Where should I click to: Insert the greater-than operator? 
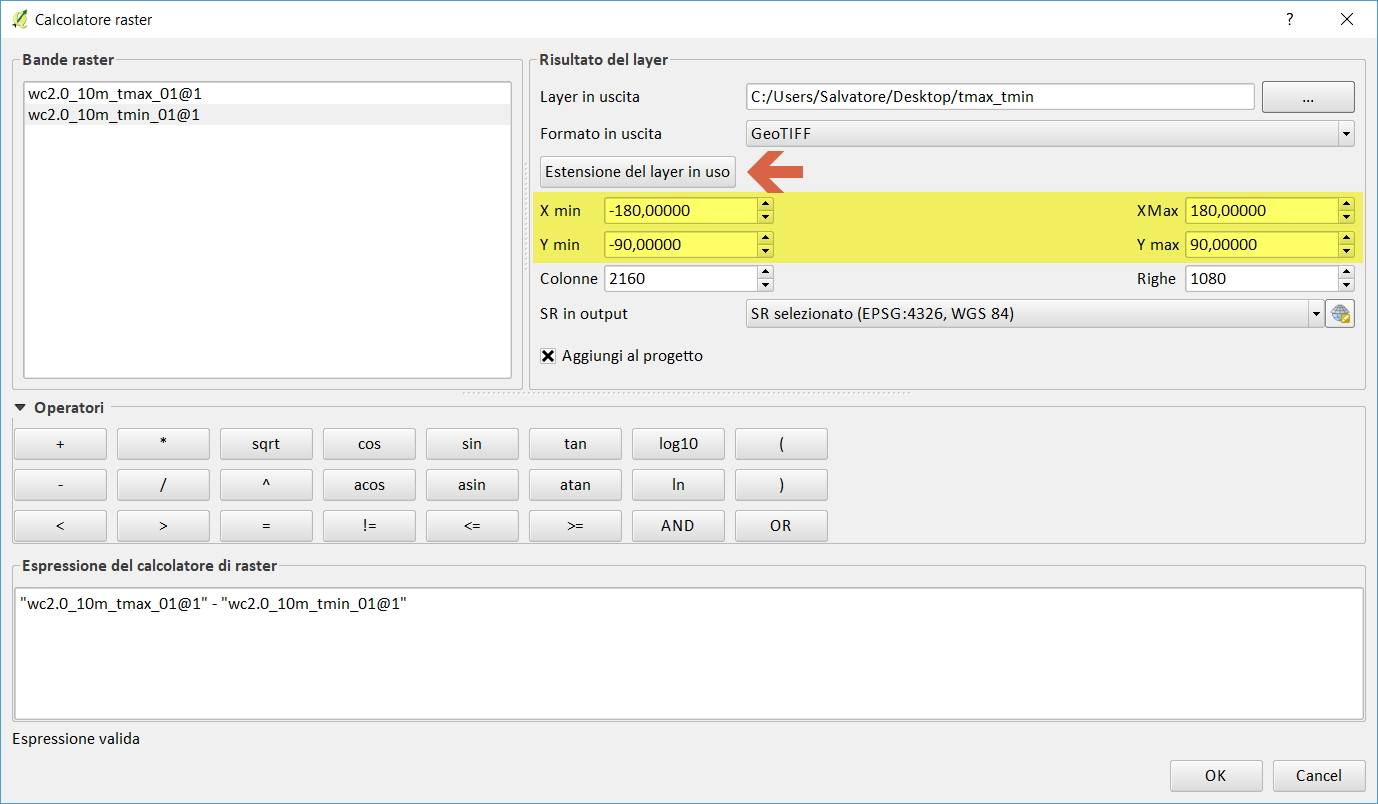coord(163,526)
